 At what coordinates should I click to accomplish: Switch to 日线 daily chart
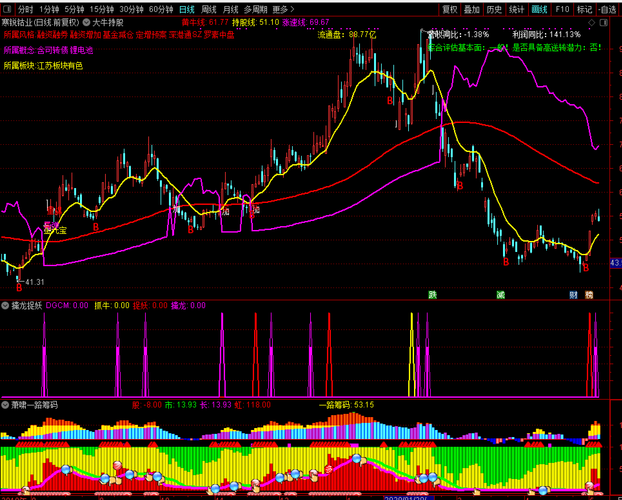tap(187, 9)
